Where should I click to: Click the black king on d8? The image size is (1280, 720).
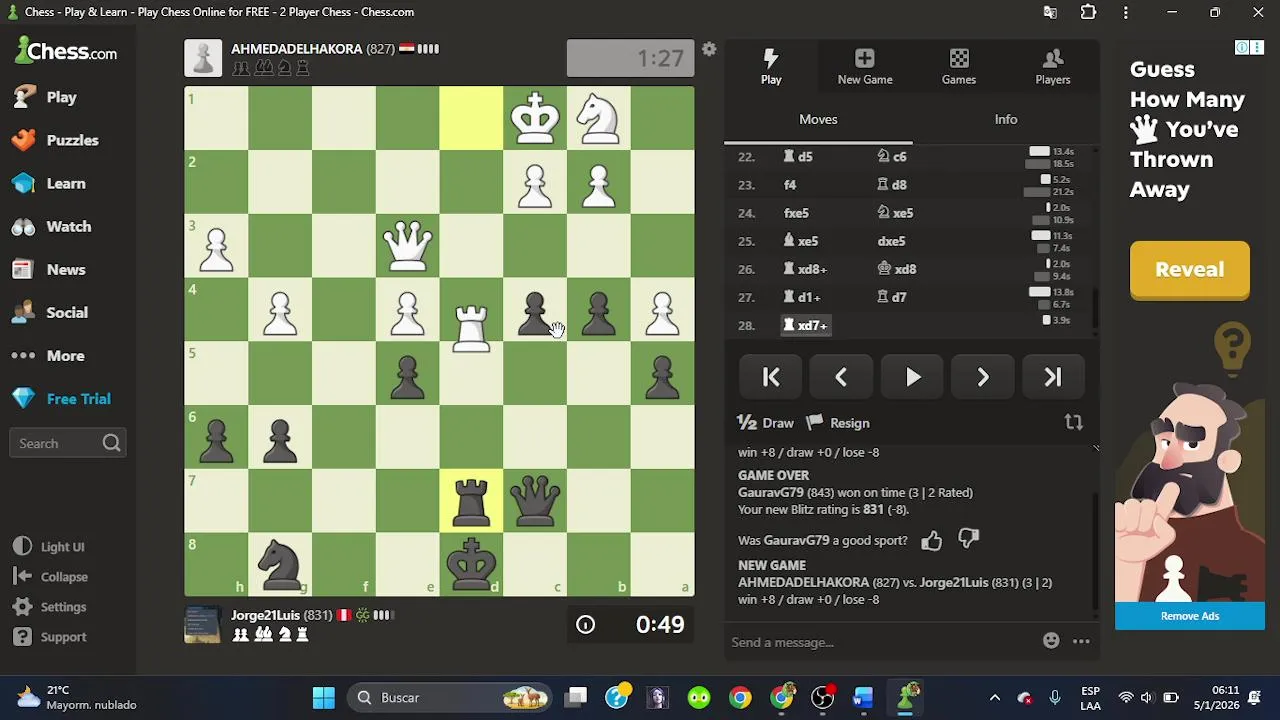[x=471, y=564]
